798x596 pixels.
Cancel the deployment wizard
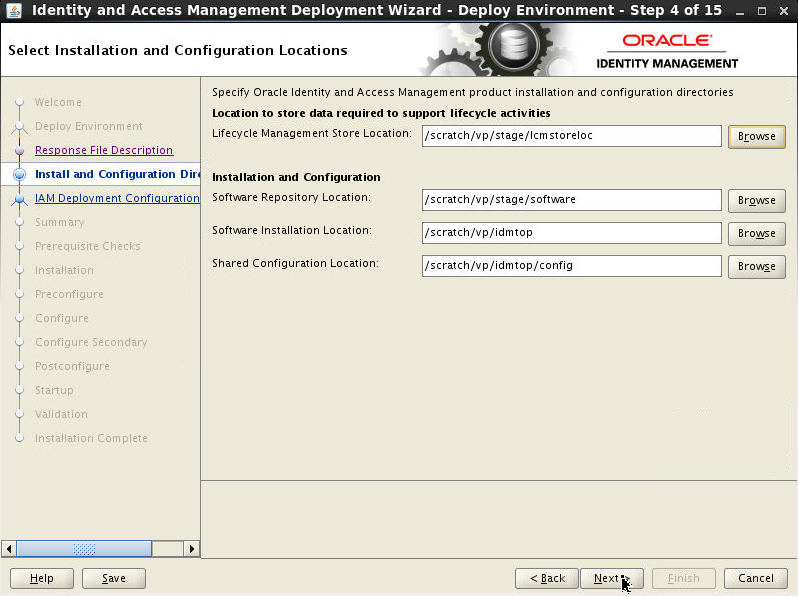[x=756, y=579]
